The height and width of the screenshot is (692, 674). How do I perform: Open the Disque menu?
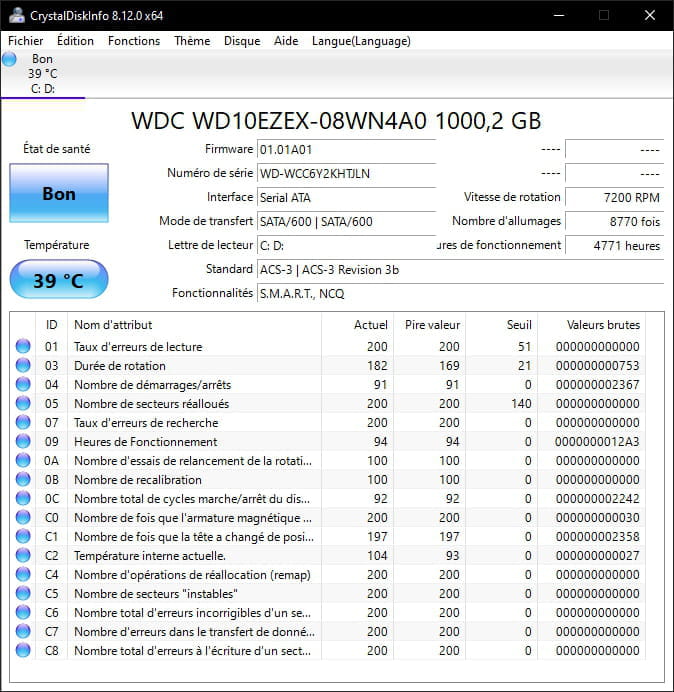click(242, 41)
